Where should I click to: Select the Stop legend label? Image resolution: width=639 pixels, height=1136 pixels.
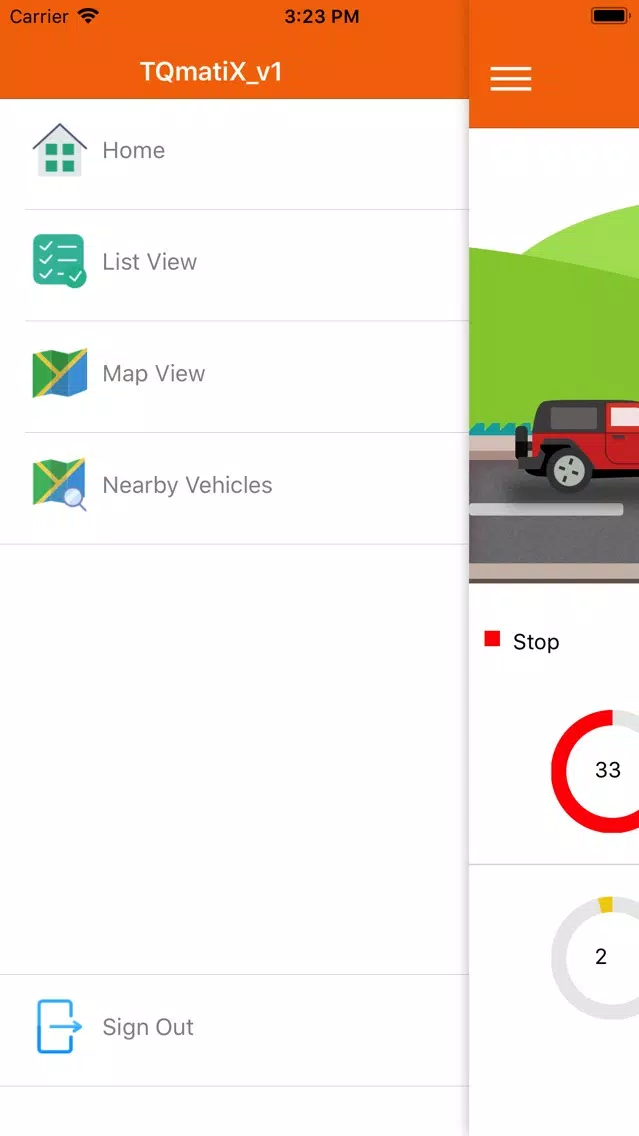pos(536,642)
